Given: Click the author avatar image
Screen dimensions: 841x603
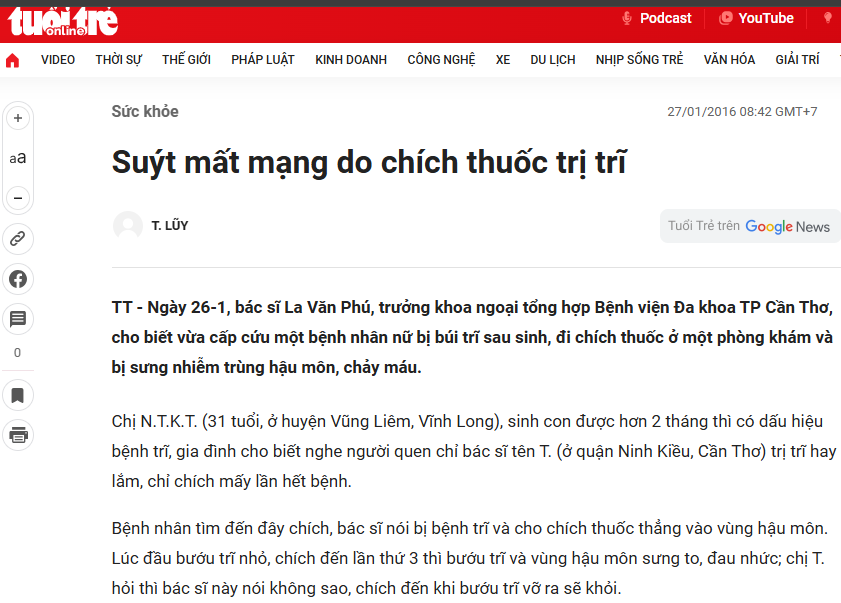Looking at the screenshot, I should [128, 225].
